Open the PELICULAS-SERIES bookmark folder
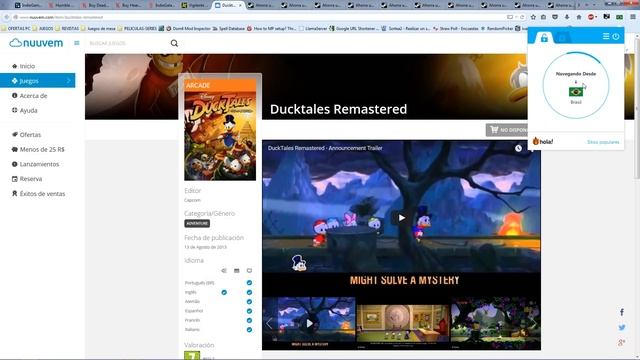Image resolution: width=640 pixels, height=360 pixels. tap(137, 29)
